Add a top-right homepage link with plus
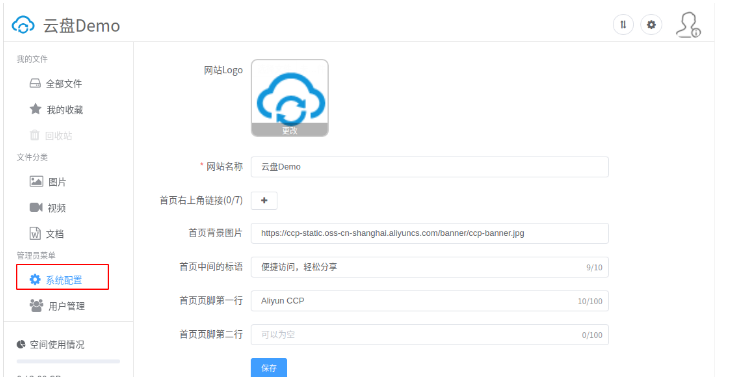732x379 pixels. (x=264, y=200)
